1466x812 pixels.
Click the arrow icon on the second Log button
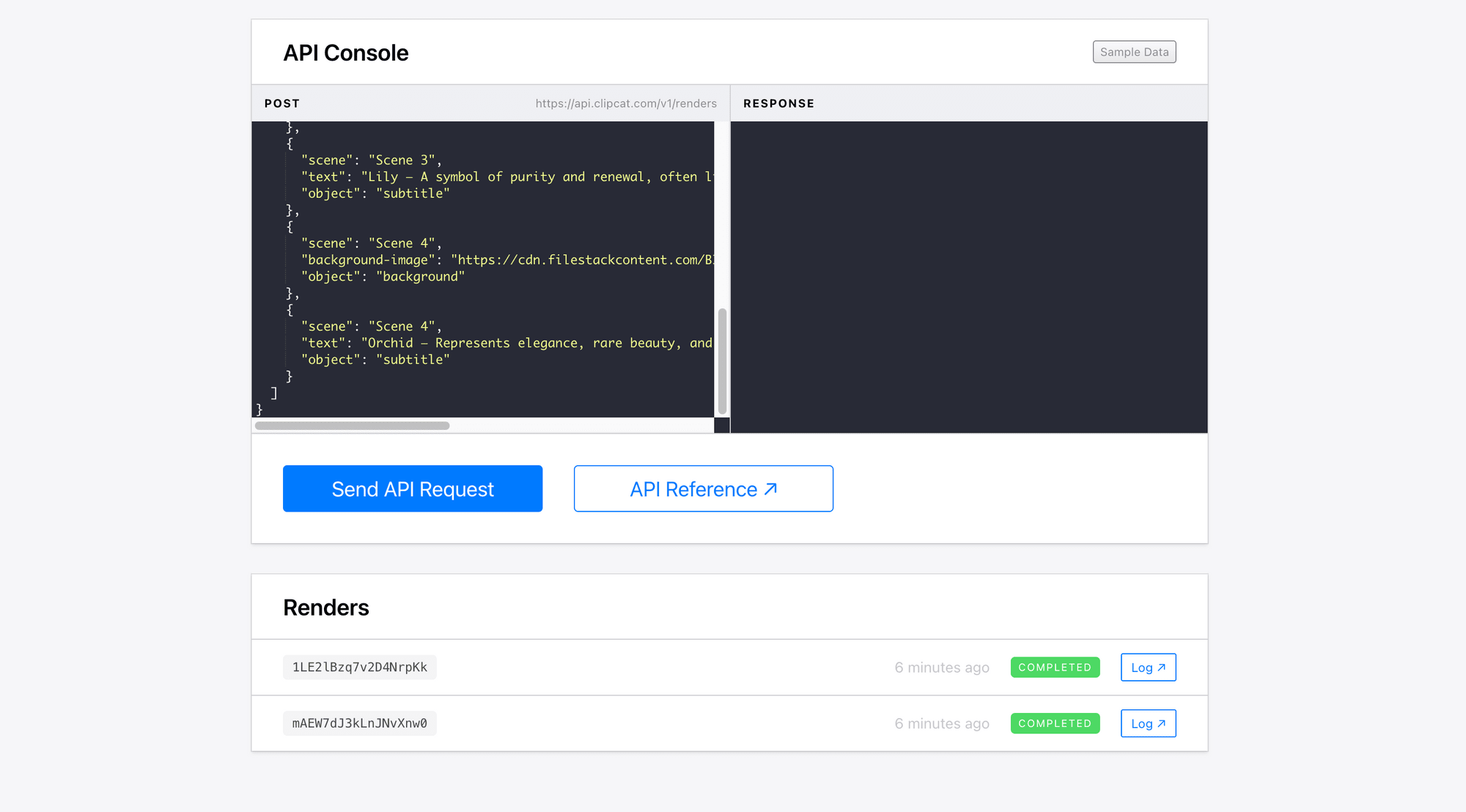pos(1161,723)
